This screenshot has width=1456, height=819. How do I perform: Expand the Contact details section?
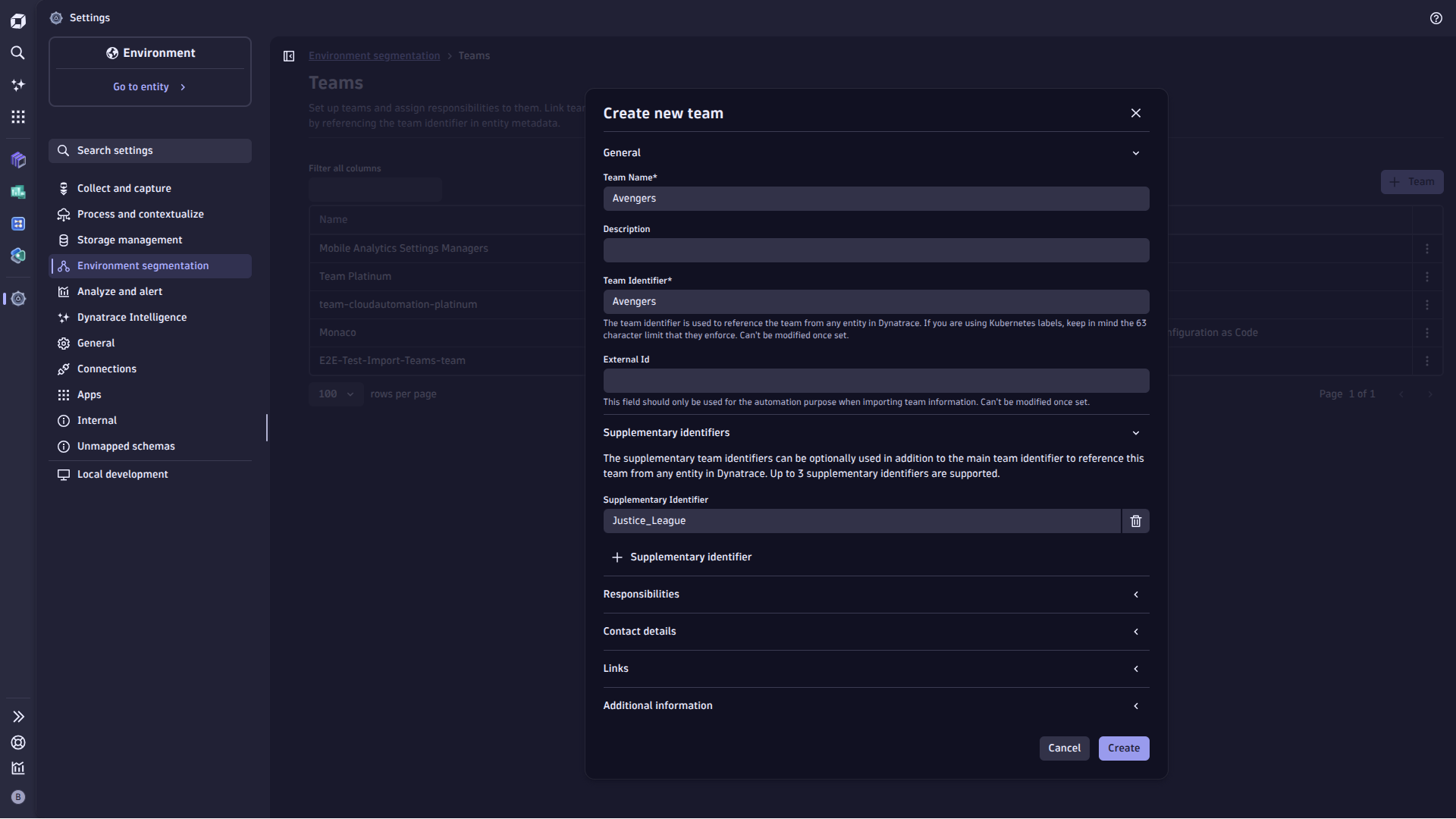coord(1135,631)
